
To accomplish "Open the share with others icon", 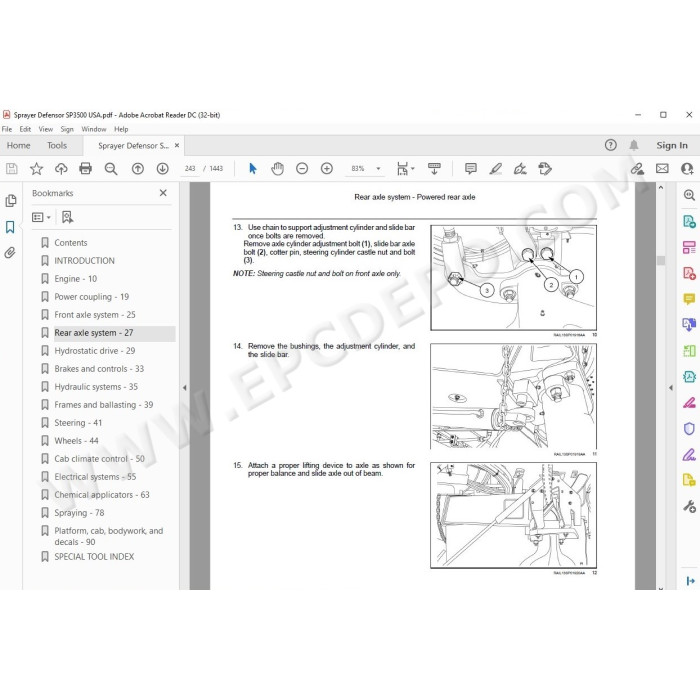I will [687, 169].
